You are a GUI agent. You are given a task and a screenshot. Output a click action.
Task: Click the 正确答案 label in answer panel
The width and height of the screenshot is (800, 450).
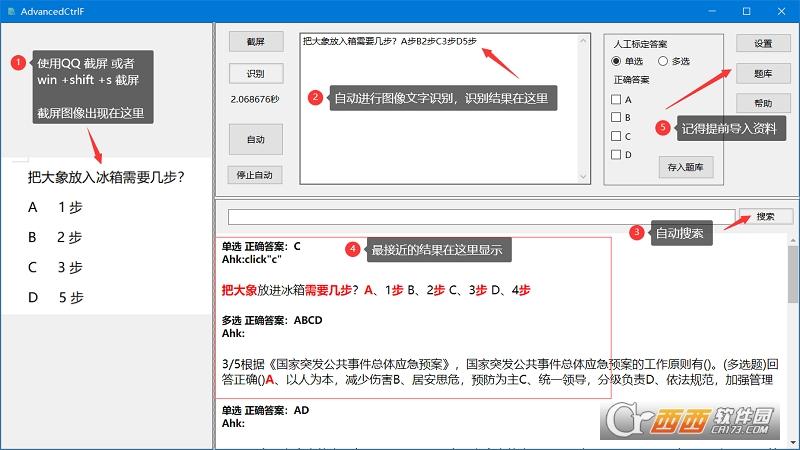click(631, 80)
